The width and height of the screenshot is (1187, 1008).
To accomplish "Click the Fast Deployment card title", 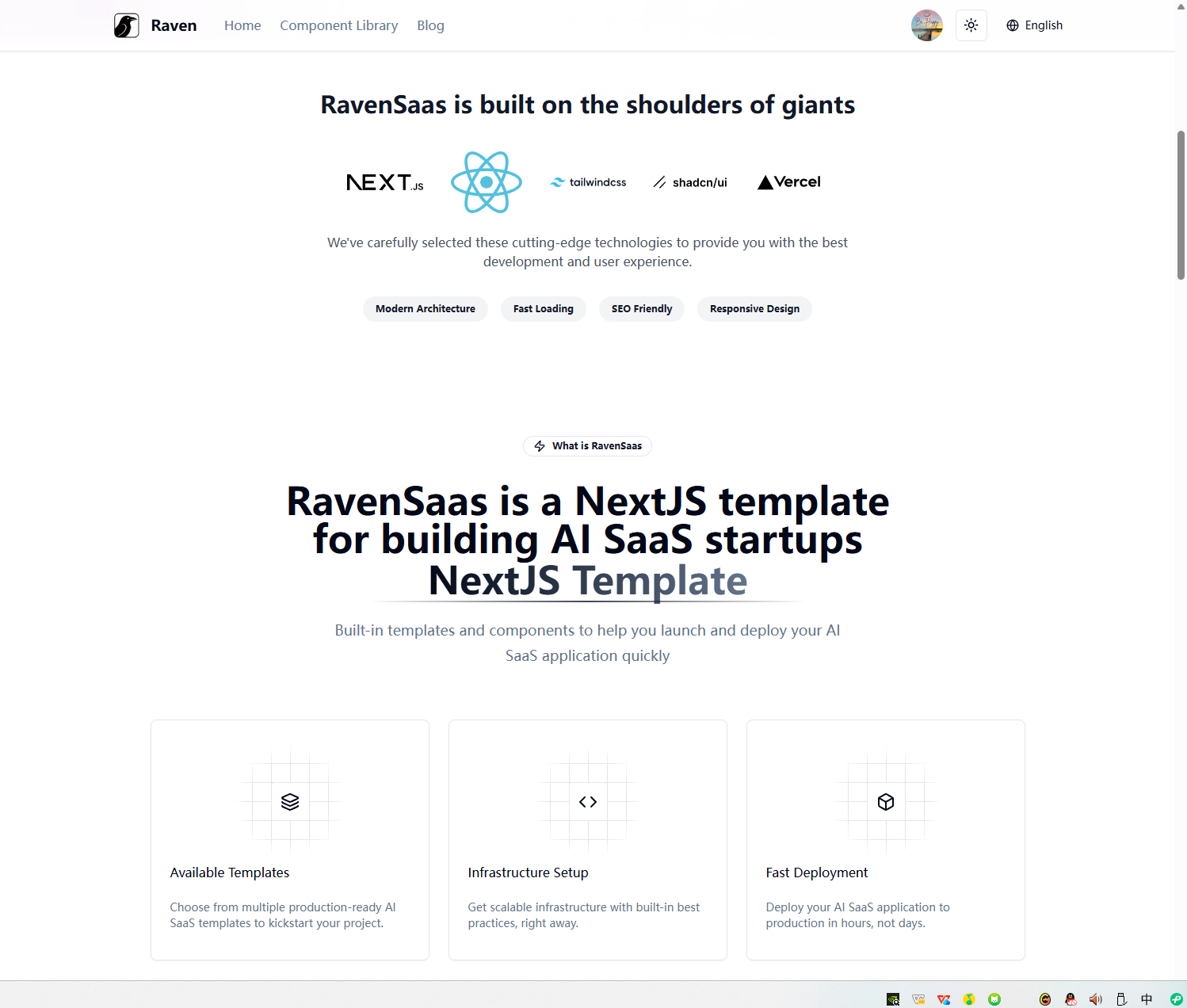I will 817,872.
